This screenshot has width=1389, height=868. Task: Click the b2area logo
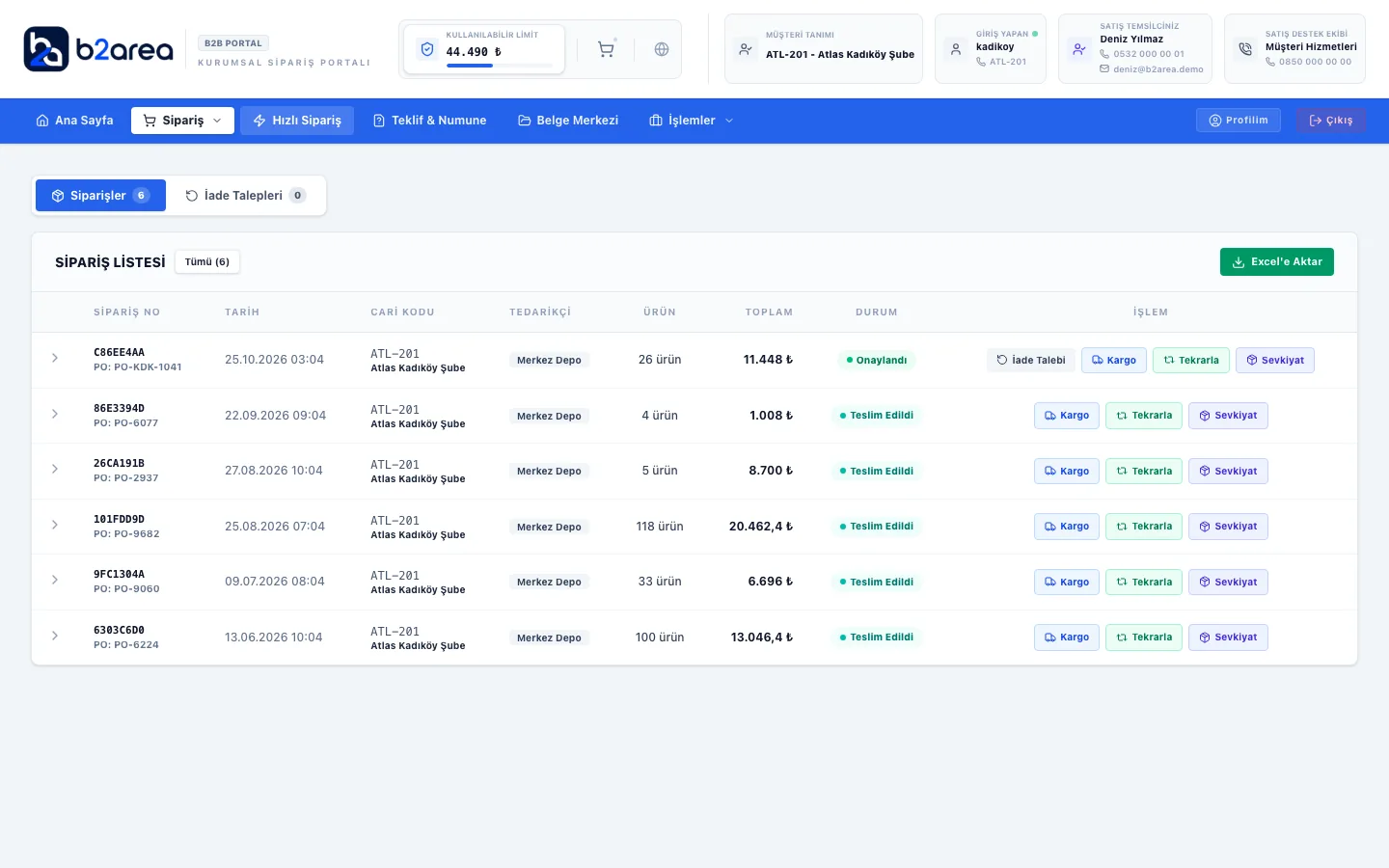point(98,49)
